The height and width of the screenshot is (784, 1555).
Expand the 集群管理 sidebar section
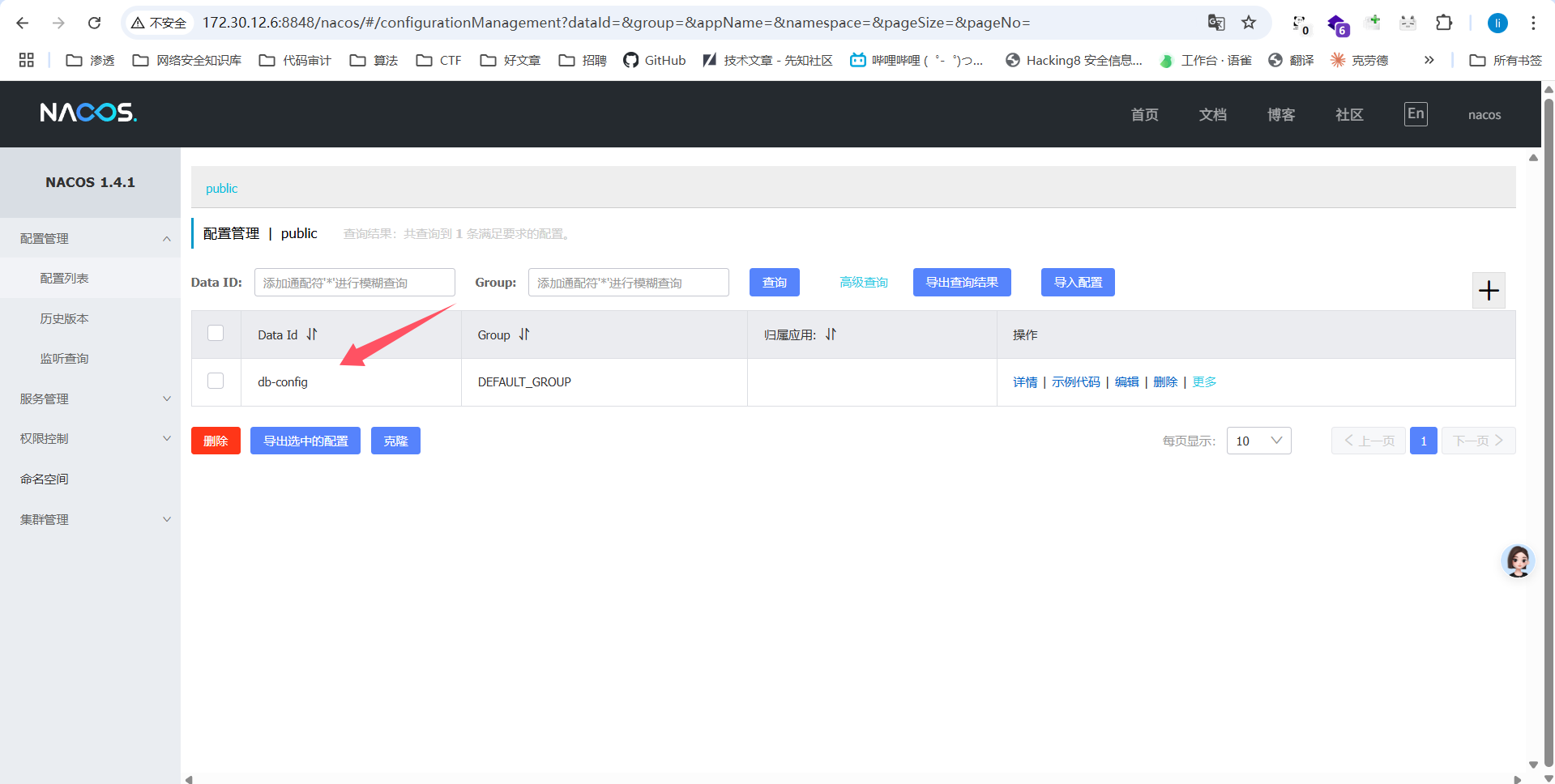pyautogui.click(x=90, y=519)
